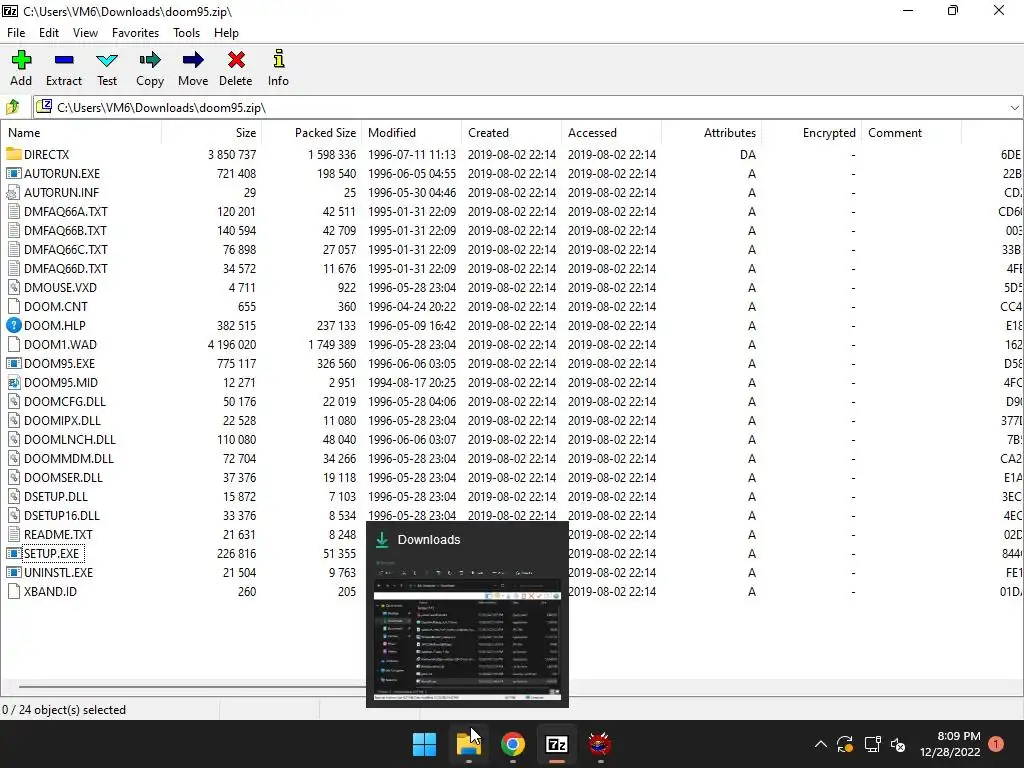The width and height of the screenshot is (1024, 768).
Task: Open the File menu
Action: pyautogui.click(x=16, y=33)
